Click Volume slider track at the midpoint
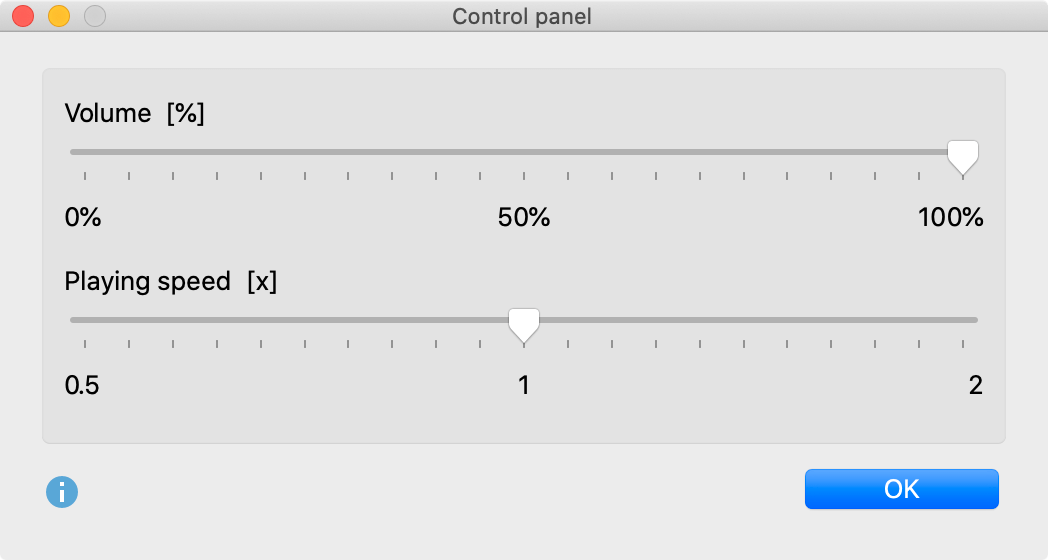This screenshot has height=560, width=1048. tap(524, 152)
